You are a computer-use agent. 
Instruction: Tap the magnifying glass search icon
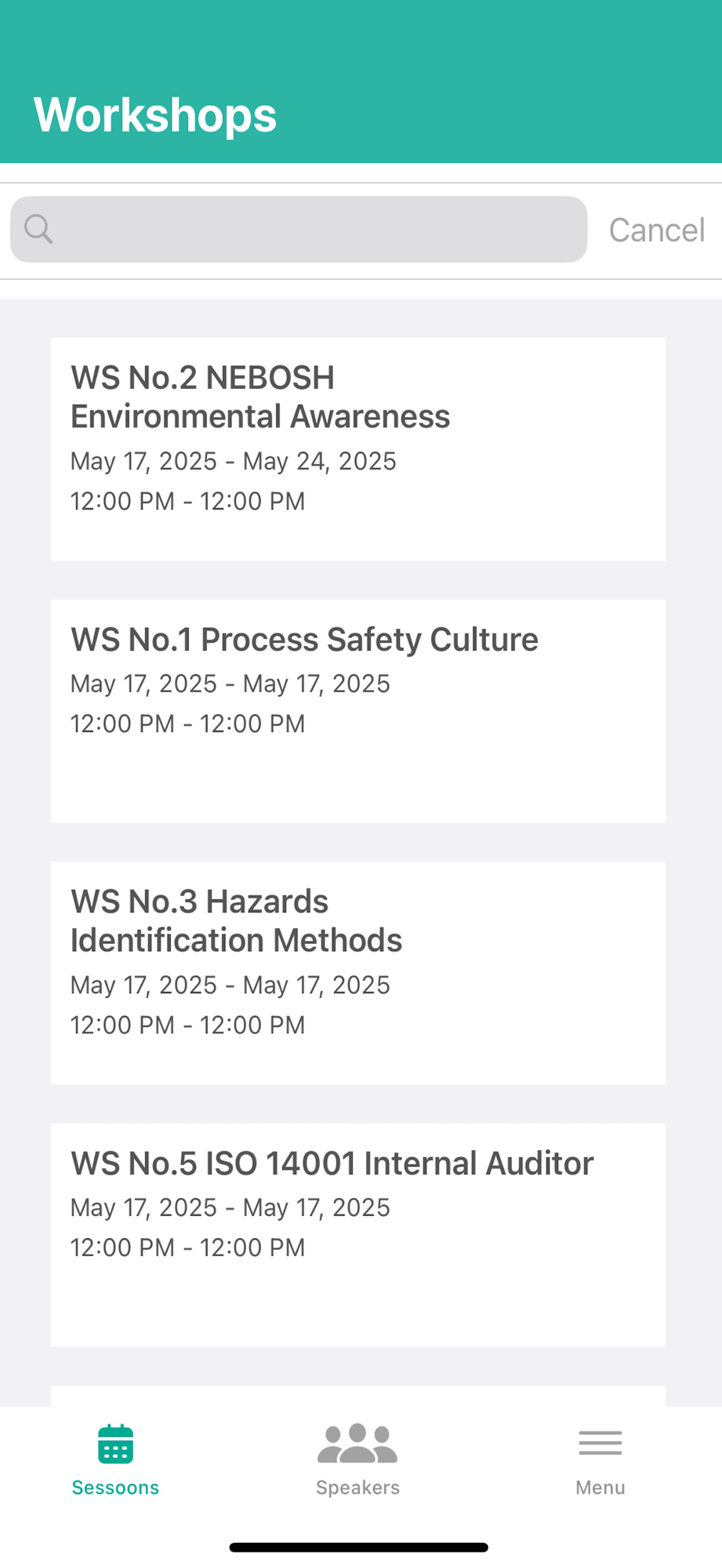click(38, 229)
